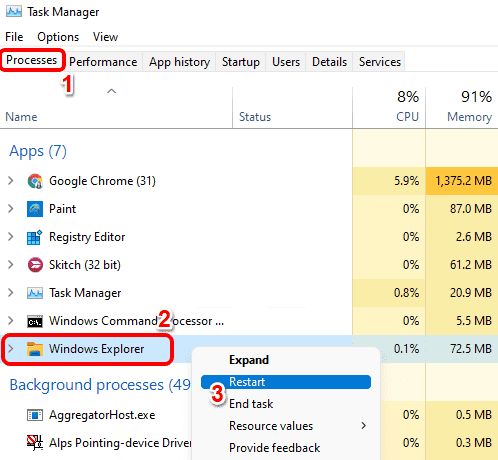The image size is (498, 460).
Task: Click the AggregatorHost.exe process icon
Action: 35,415
